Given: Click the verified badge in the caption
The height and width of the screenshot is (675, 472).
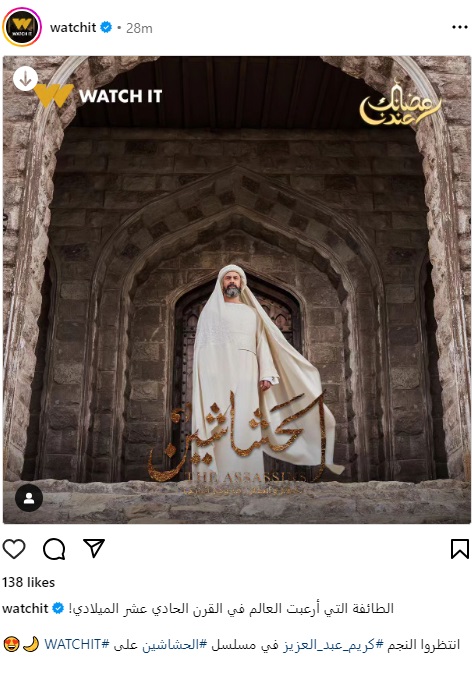Looking at the screenshot, I should click(x=58, y=608).
